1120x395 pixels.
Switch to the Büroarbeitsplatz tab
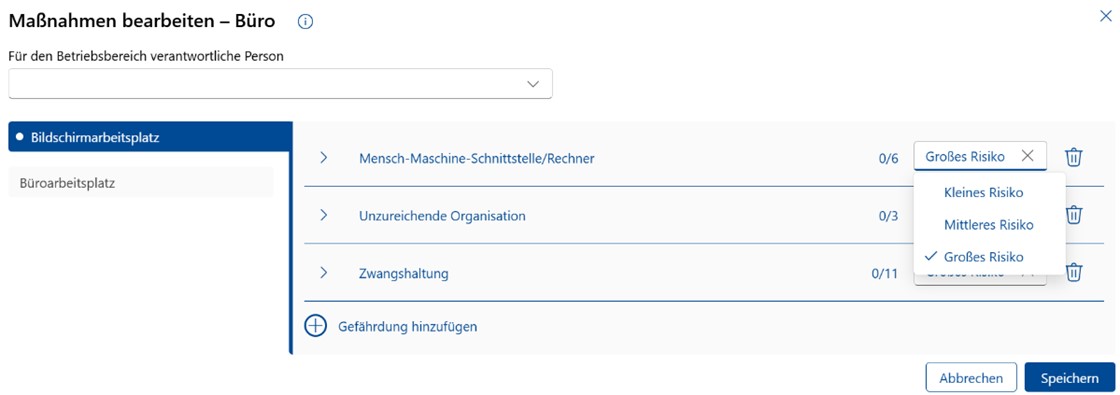click(141, 182)
